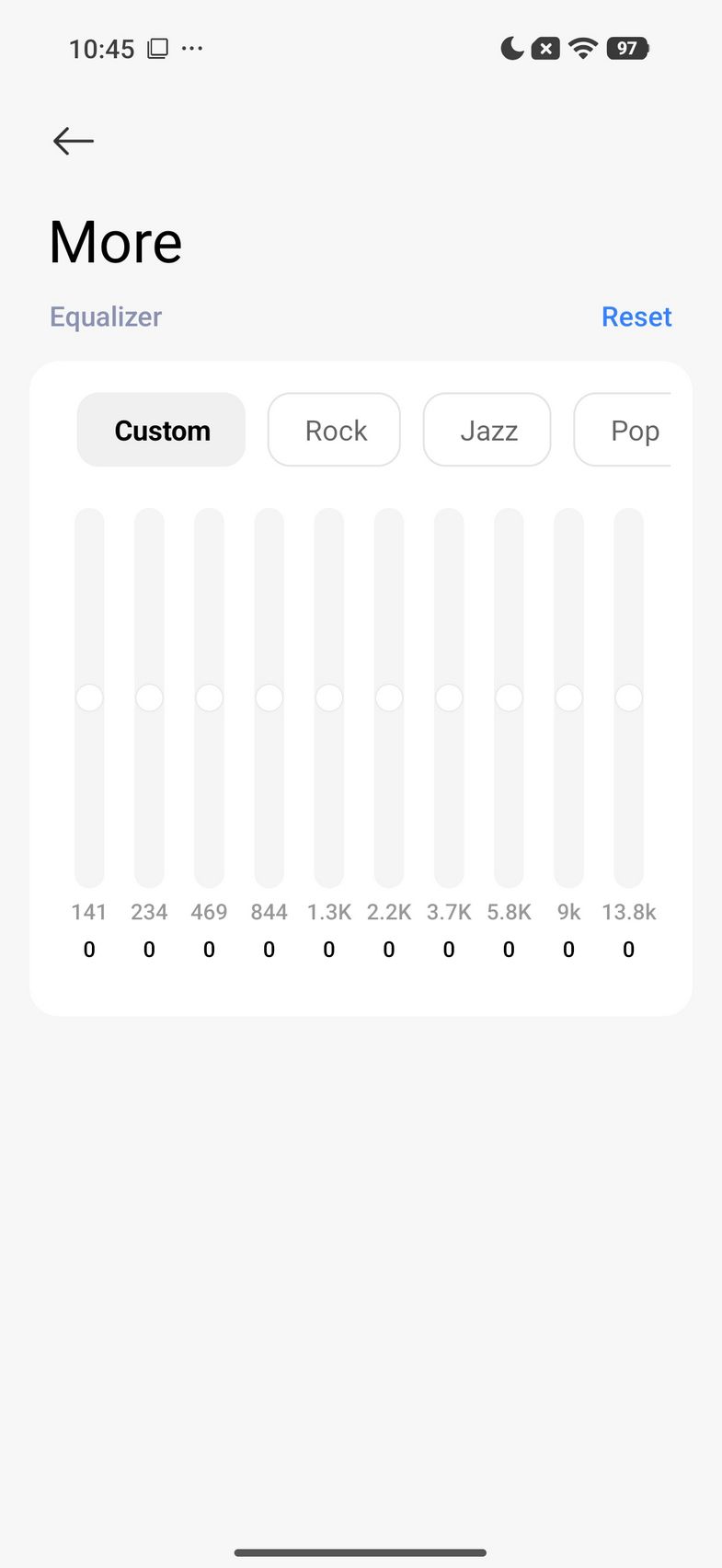This screenshot has width=722, height=1568.
Task: Tap the three-dot notification overflow icon
Action: pos(192,48)
